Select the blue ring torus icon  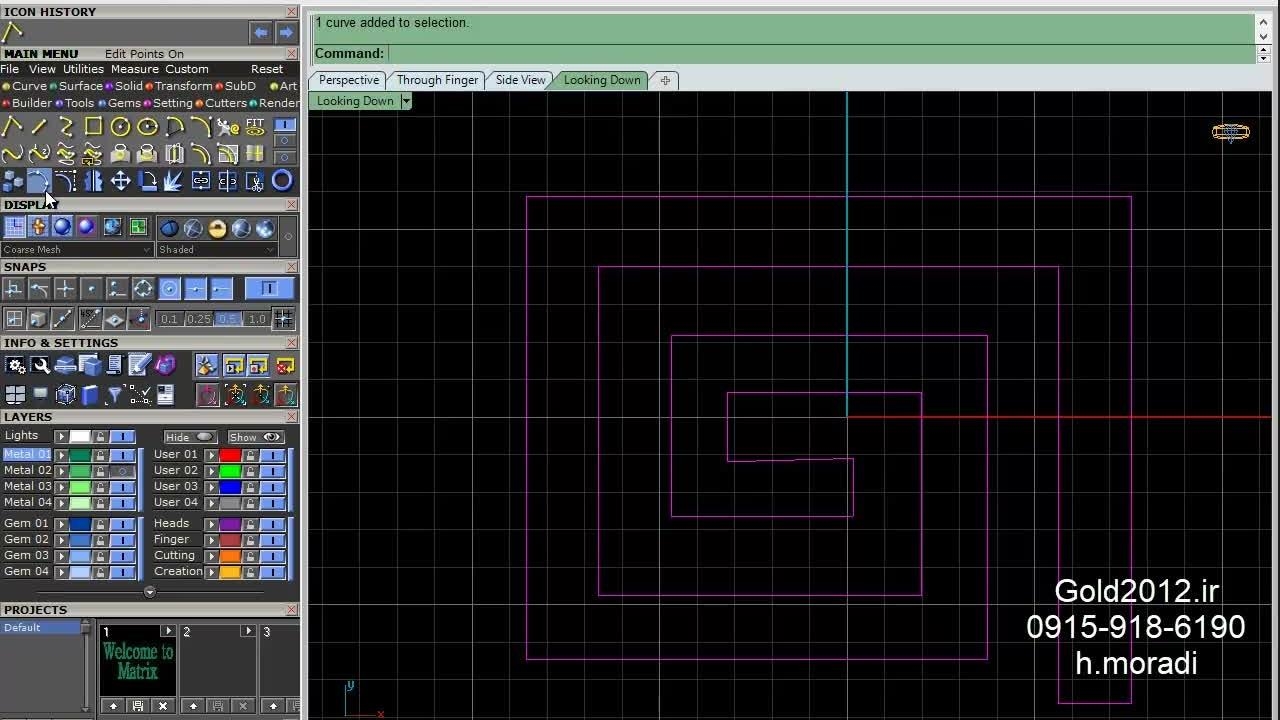[x=282, y=181]
